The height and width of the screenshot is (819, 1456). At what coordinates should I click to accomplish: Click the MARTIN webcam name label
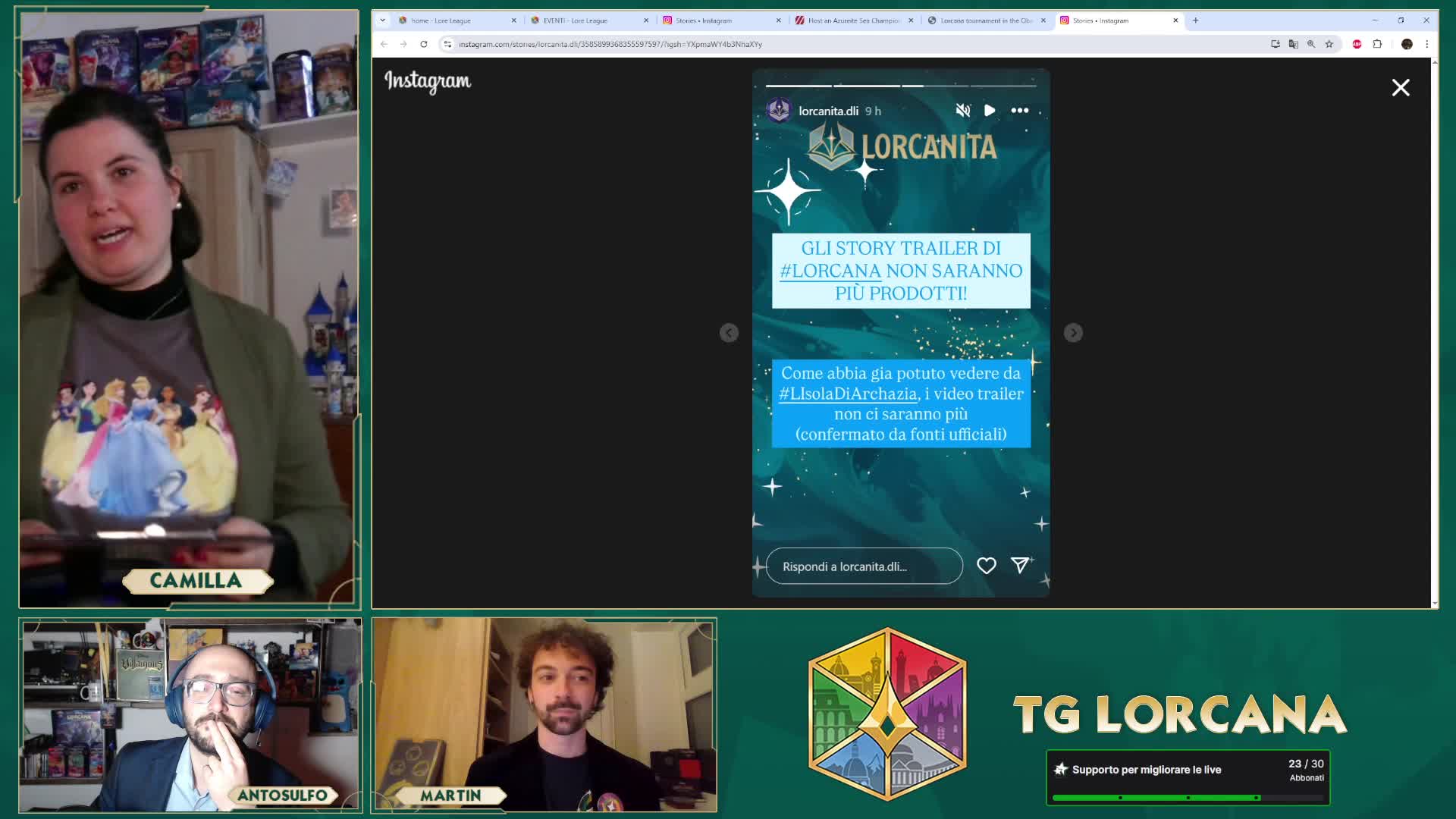[451, 795]
